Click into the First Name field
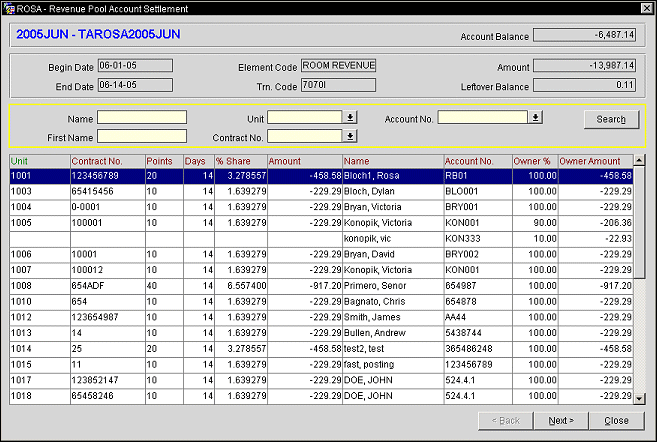The width and height of the screenshot is (657, 442). click(142, 136)
